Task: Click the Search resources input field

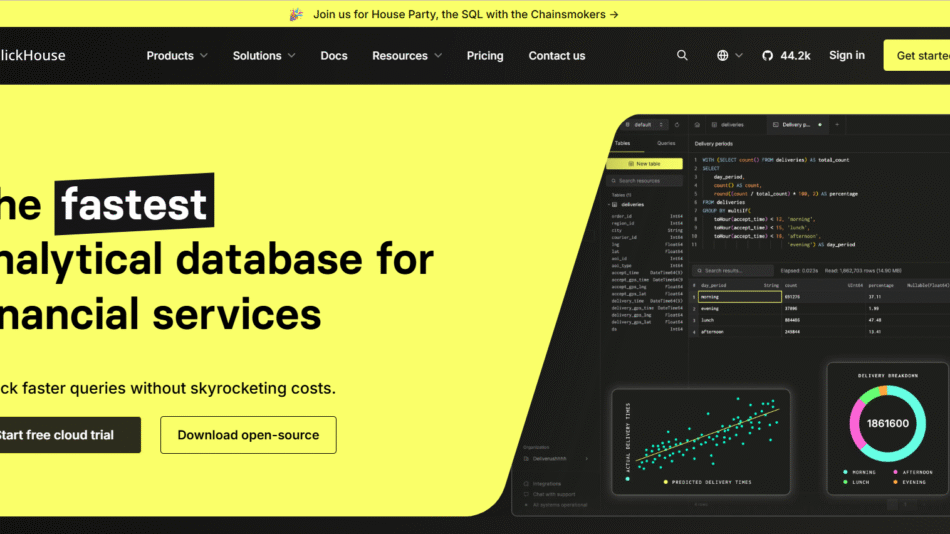Action: point(646,181)
